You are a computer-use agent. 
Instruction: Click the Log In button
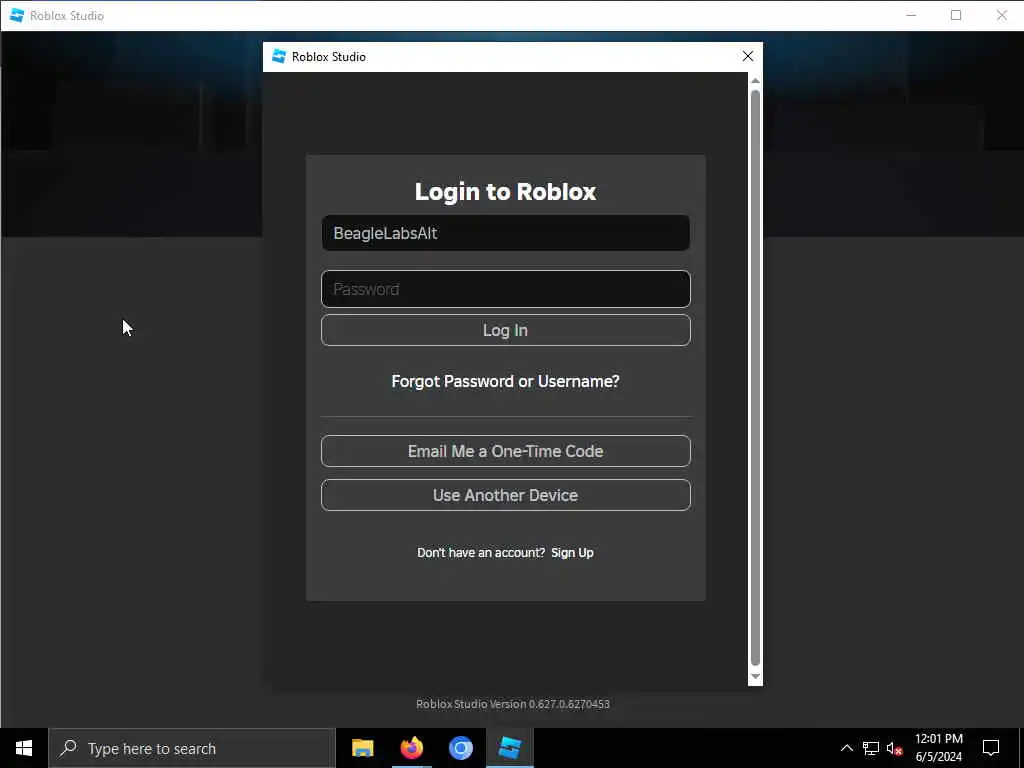tap(505, 330)
